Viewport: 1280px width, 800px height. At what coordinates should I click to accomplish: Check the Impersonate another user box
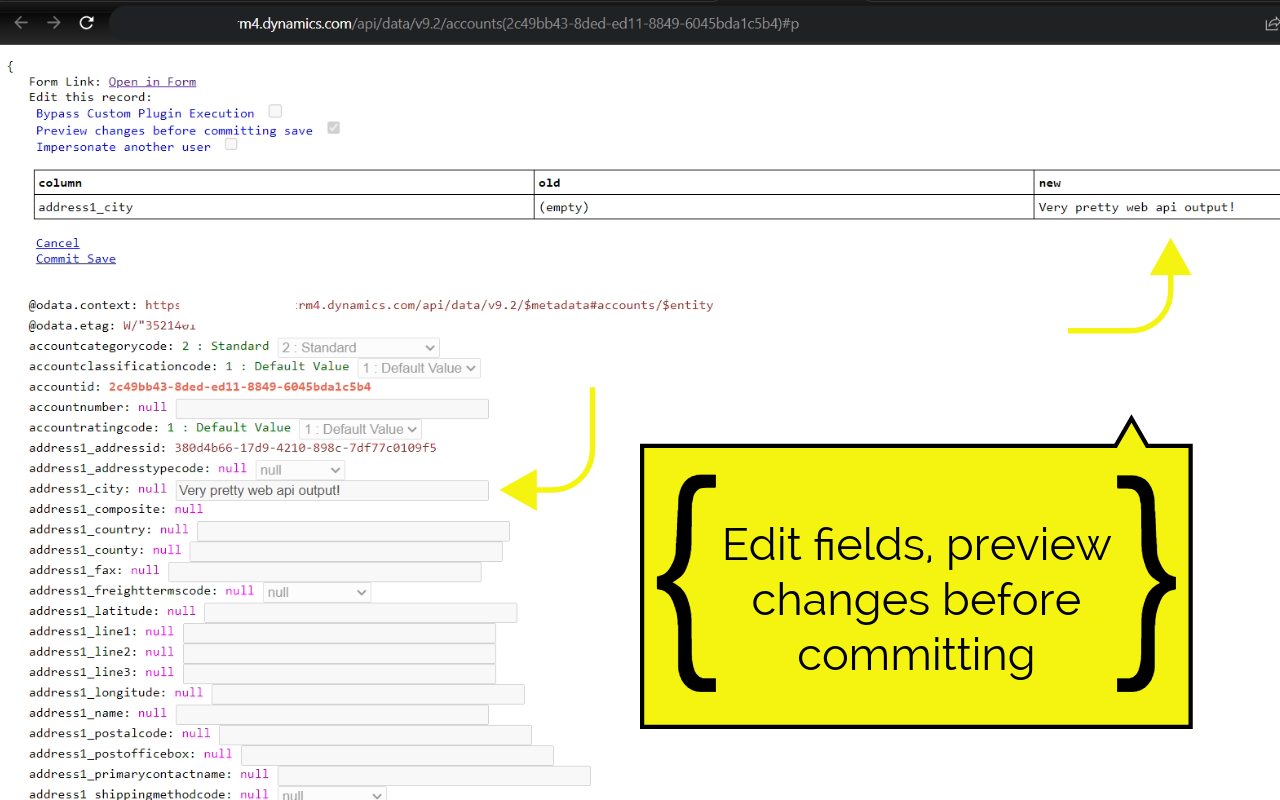231,144
